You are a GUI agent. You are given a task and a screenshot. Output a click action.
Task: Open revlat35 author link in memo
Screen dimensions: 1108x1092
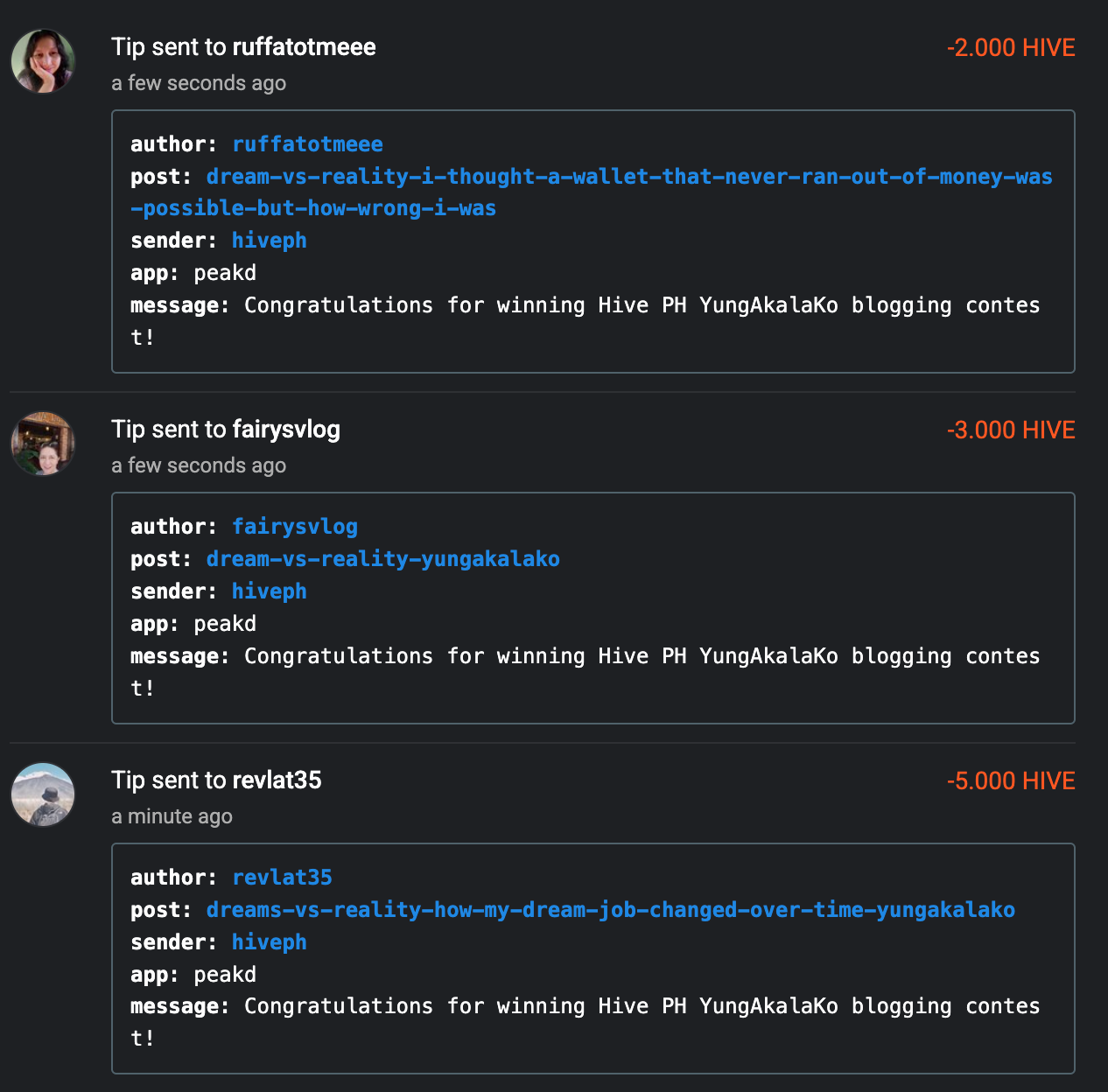coord(282,878)
